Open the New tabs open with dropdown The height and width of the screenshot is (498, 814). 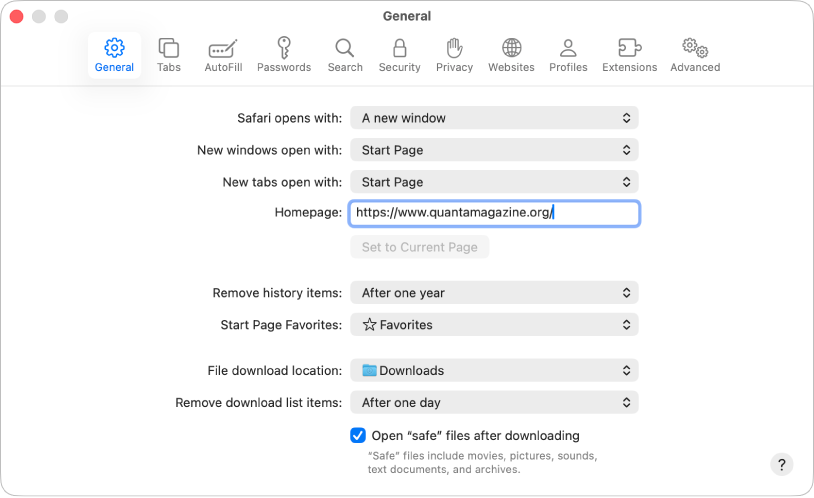pos(494,182)
